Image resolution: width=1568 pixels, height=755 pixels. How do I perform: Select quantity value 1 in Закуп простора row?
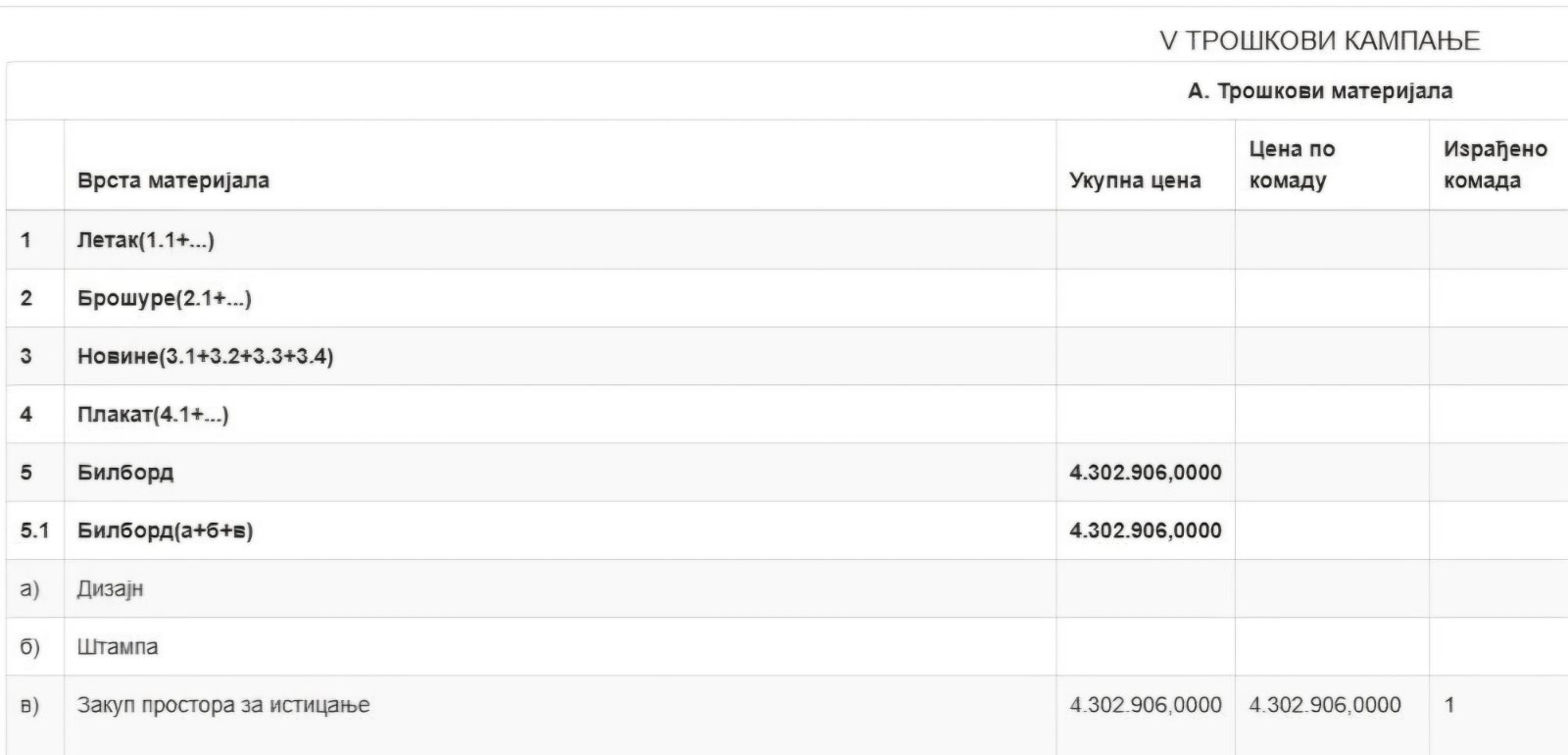1449,705
